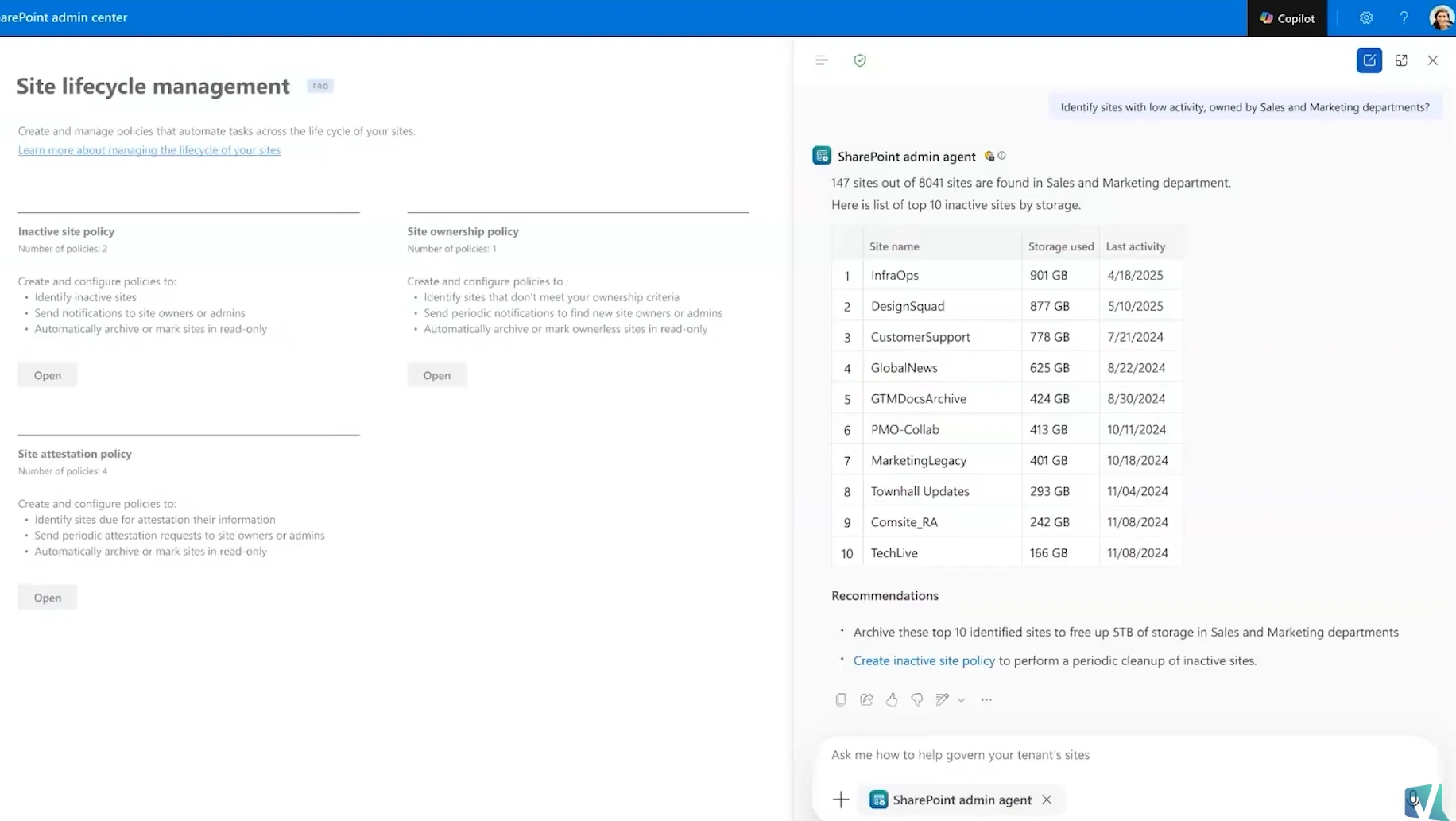Give thumbs down to the response

[917, 699]
